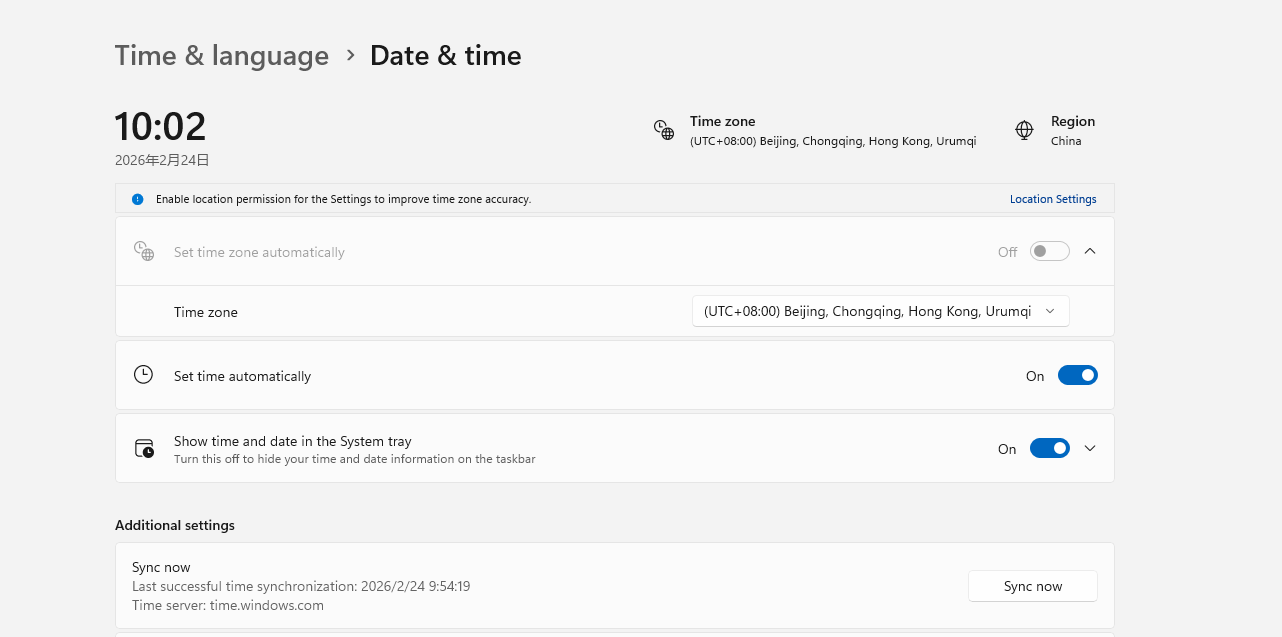The width and height of the screenshot is (1282, 637).
Task: Expand the Show time and date options
Action: [x=1090, y=448]
